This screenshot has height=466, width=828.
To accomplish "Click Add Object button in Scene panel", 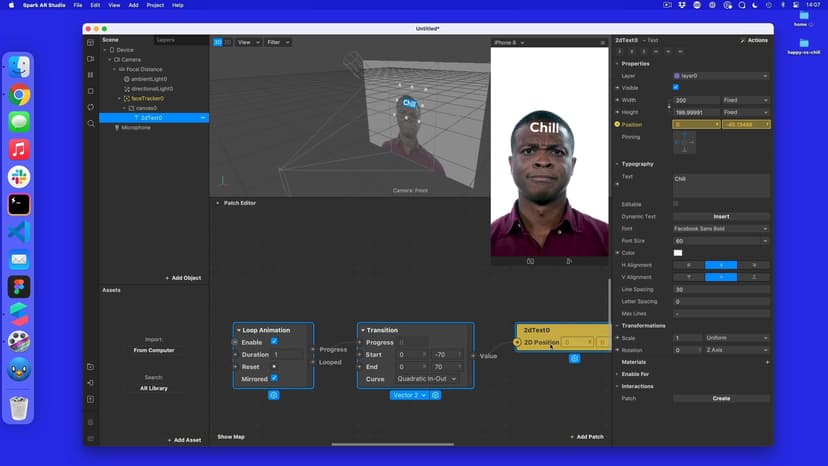I will (x=183, y=278).
